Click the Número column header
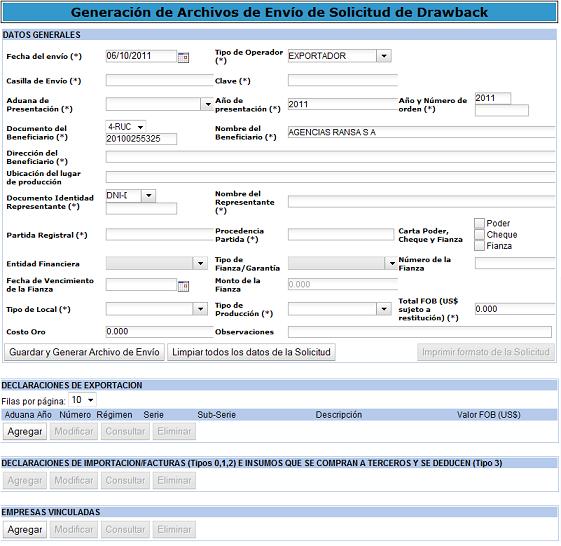The image size is (561, 546). (x=75, y=415)
